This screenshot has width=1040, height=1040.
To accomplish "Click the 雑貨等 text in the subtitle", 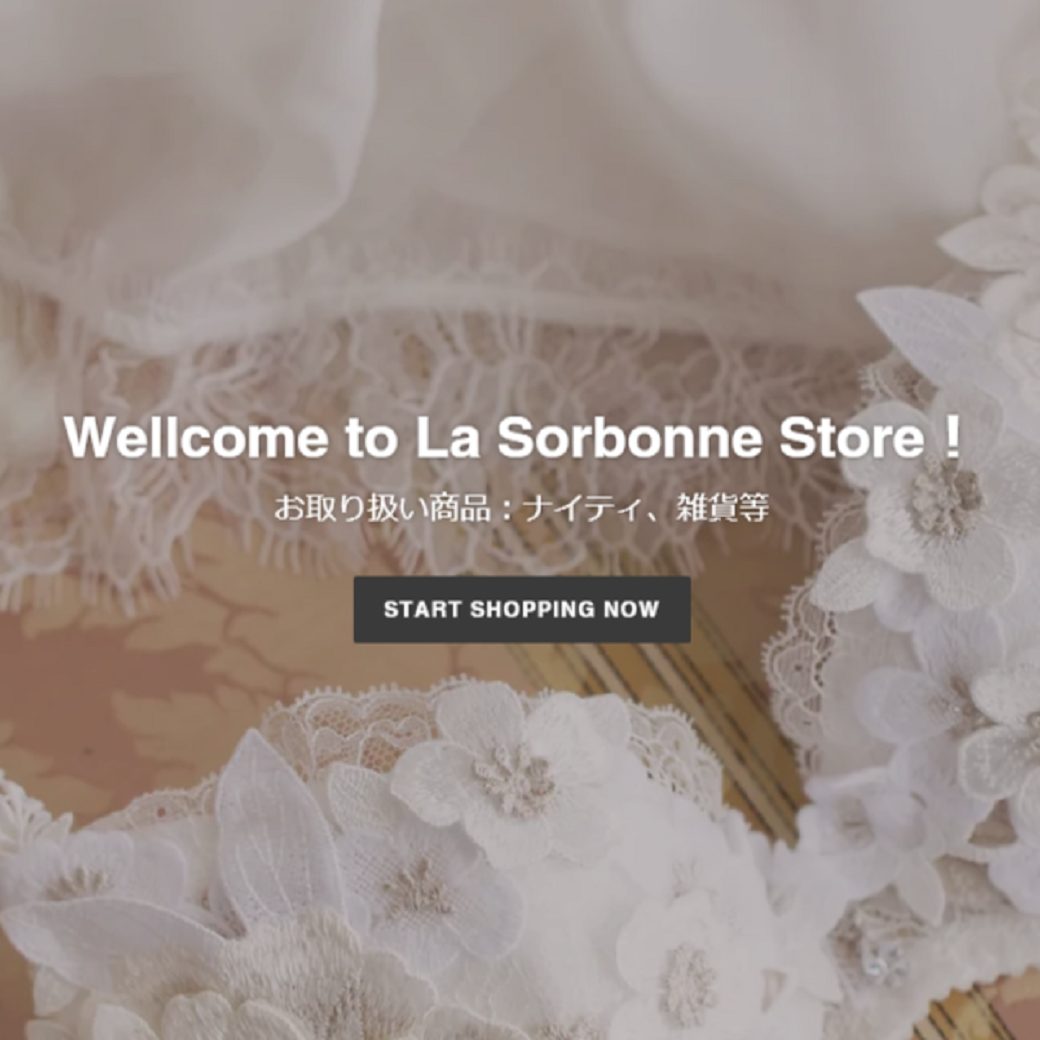I will (x=722, y=509).
